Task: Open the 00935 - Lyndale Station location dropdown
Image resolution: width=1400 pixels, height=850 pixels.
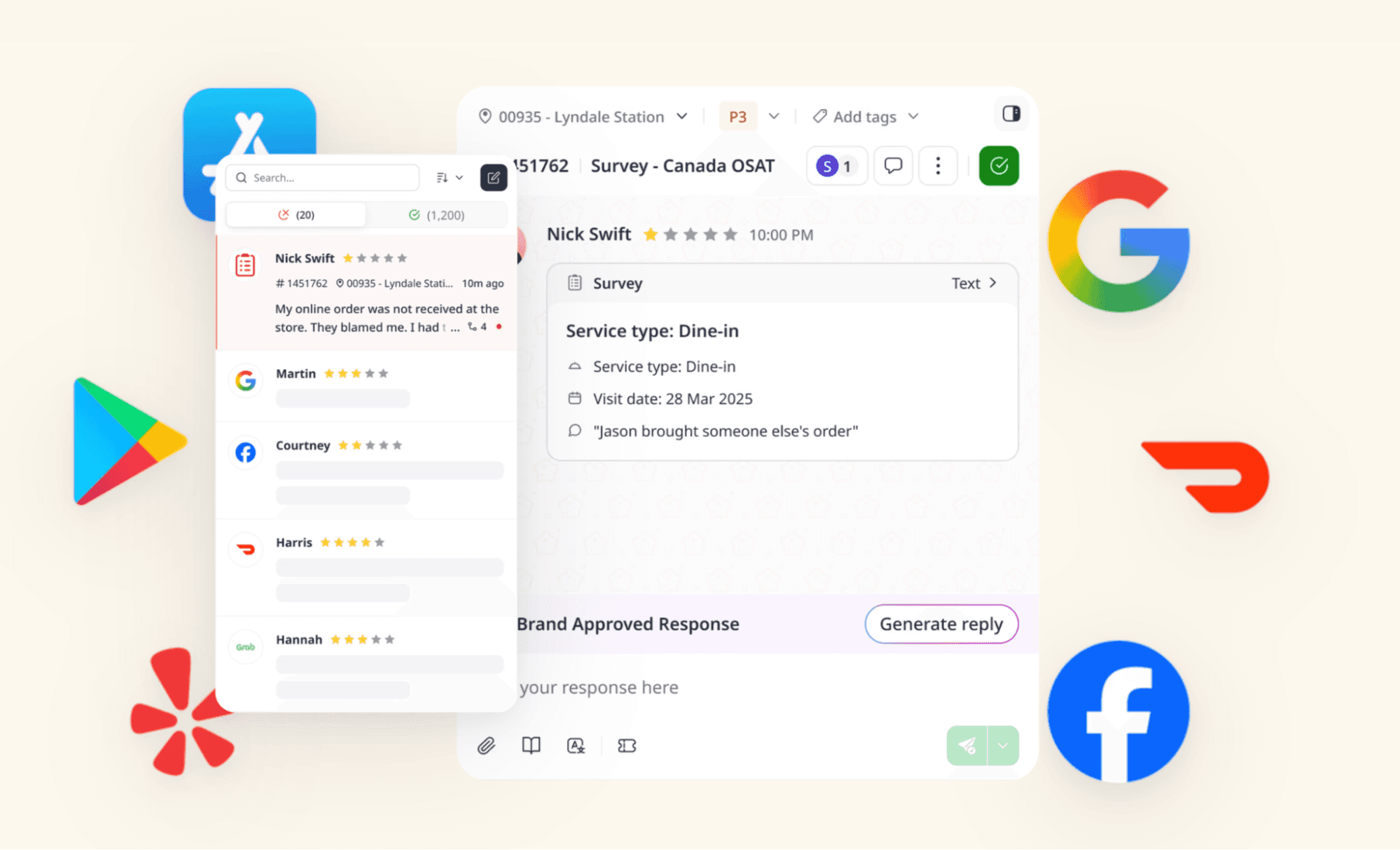Action: 582,116
